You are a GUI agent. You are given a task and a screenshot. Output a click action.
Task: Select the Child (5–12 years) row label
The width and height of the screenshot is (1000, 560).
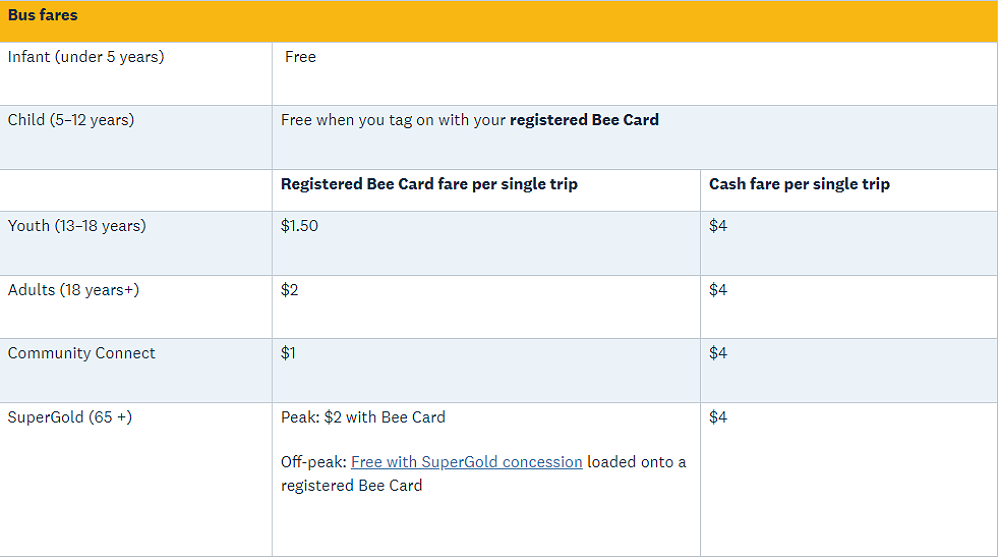point(71,120)
